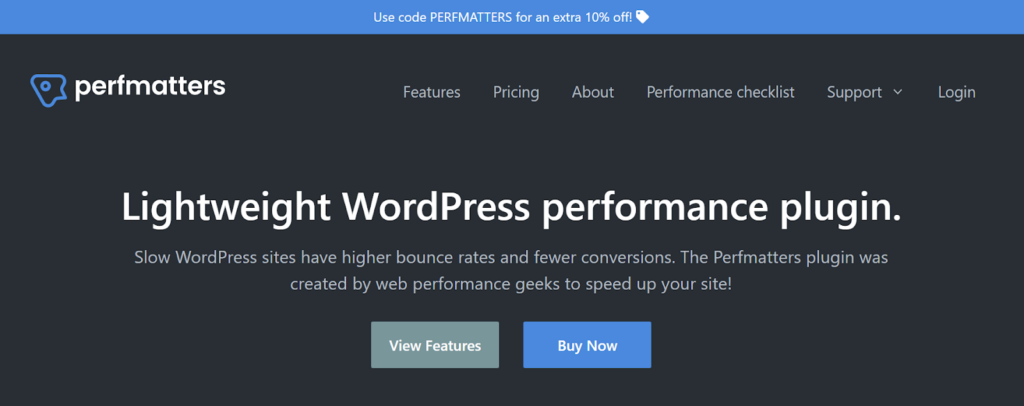Click the perfmatters wordmark text

150,88
